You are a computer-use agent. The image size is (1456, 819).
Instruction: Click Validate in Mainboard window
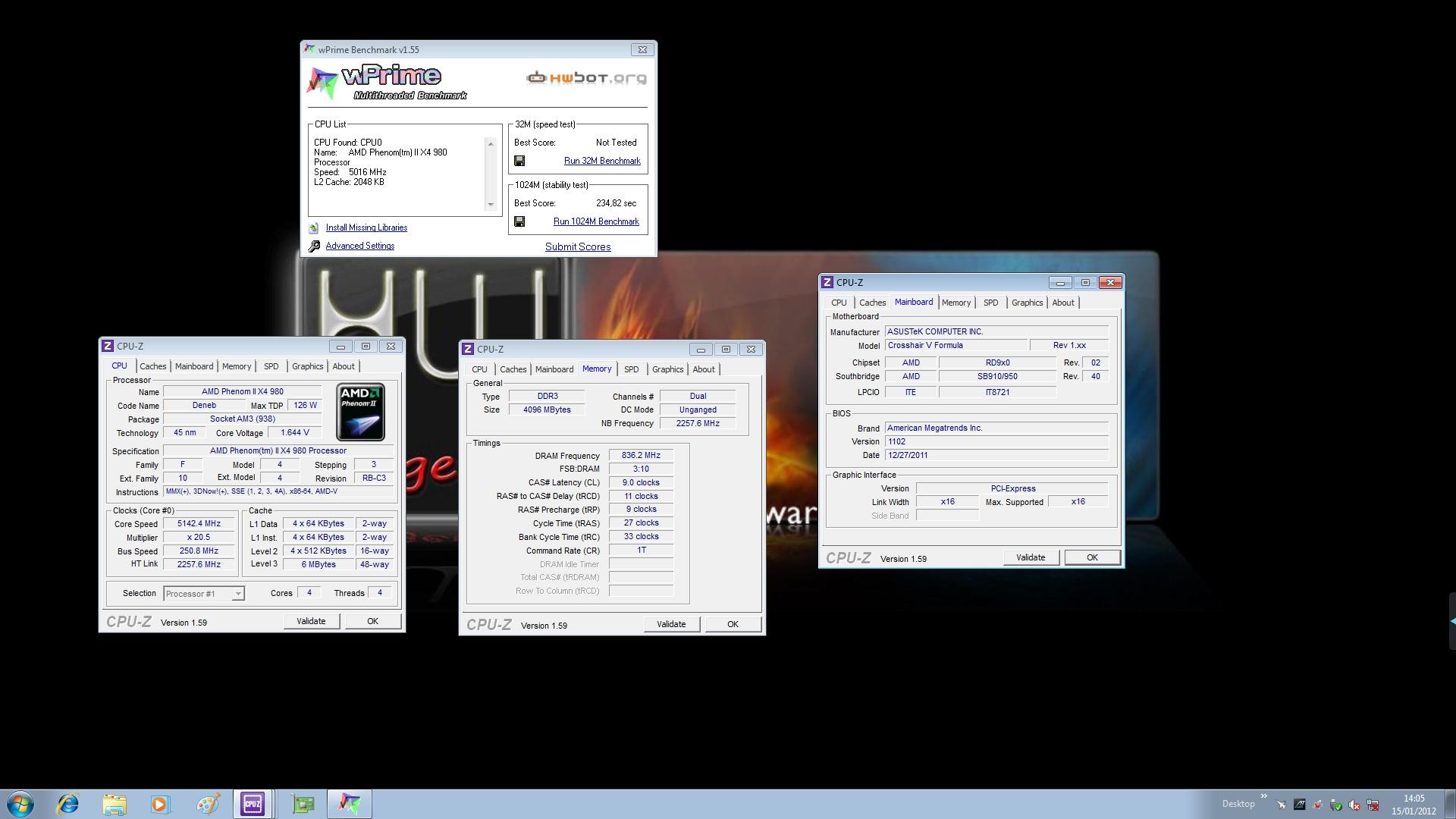pyautogui.click(x=1031, y=557)
